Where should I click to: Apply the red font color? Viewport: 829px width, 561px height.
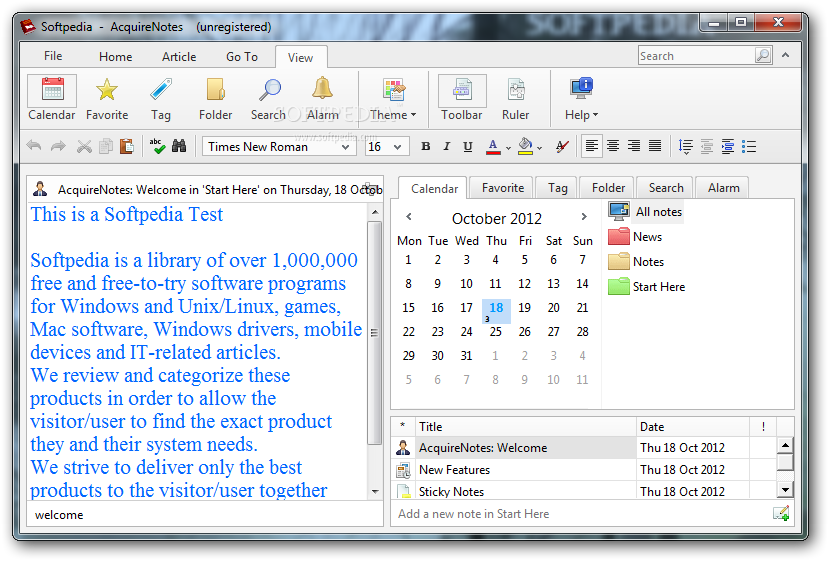tap(493, 146)
